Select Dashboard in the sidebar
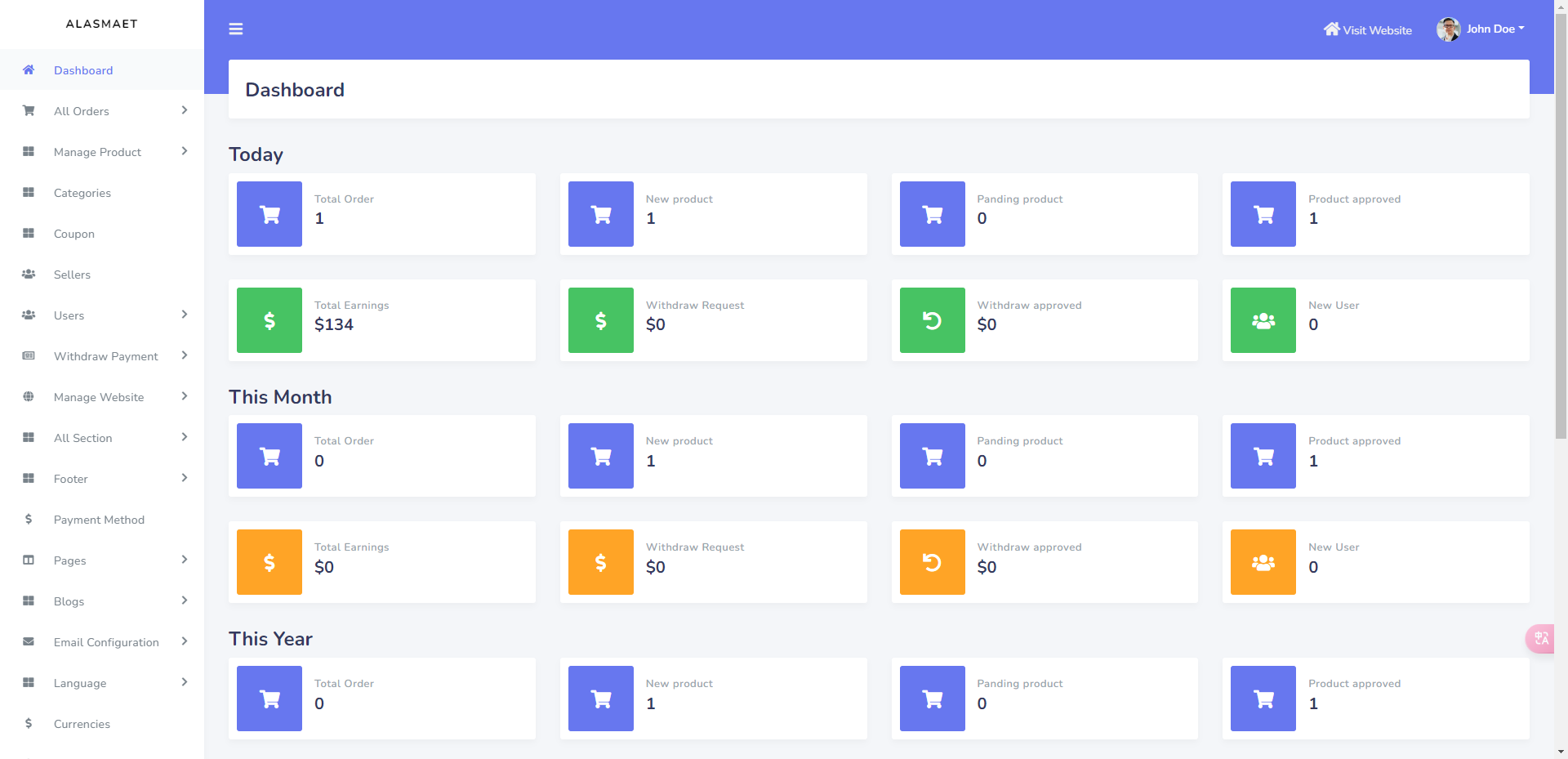This screenshot has height=759, width=1568. 102,70
